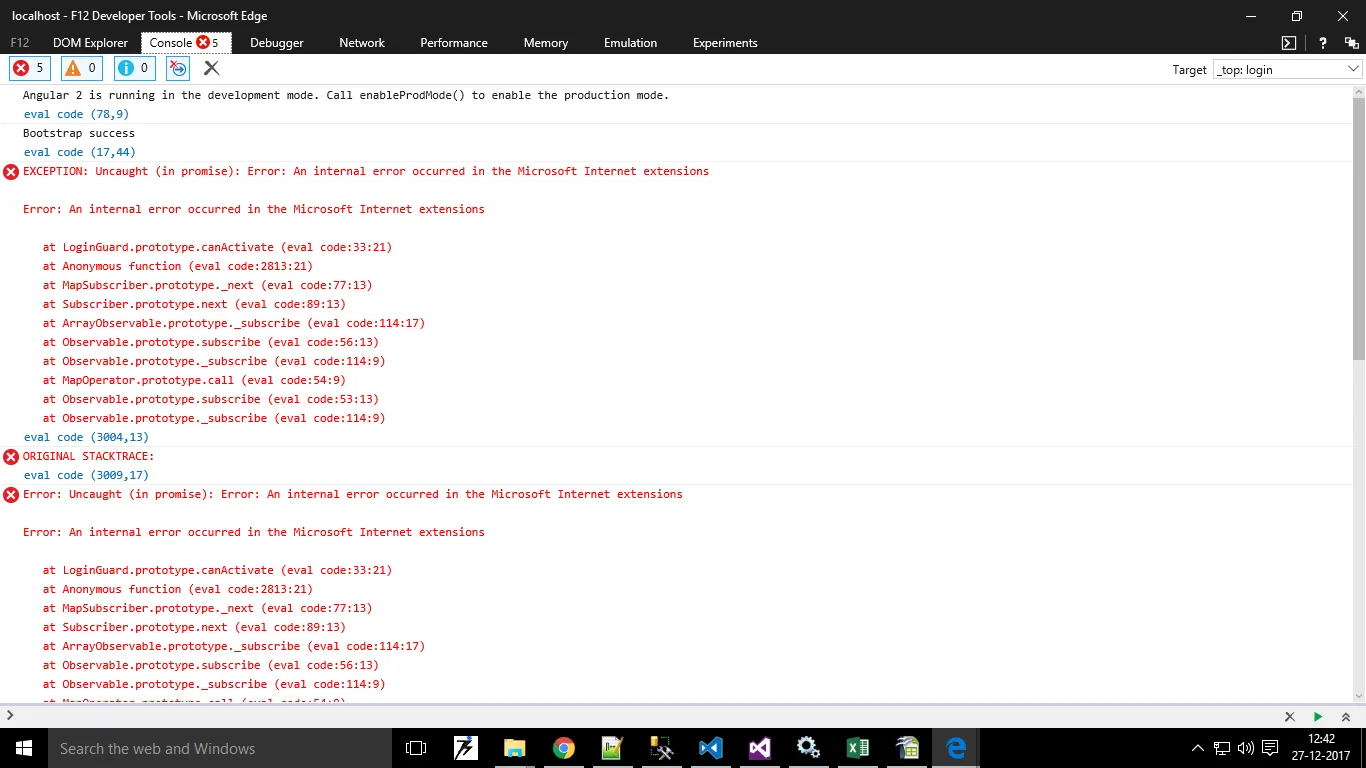The height and width of the screenshot is (768, 1366).
Task: Open Visual Studio Code from the taskbar
Action: pos(710,748)
